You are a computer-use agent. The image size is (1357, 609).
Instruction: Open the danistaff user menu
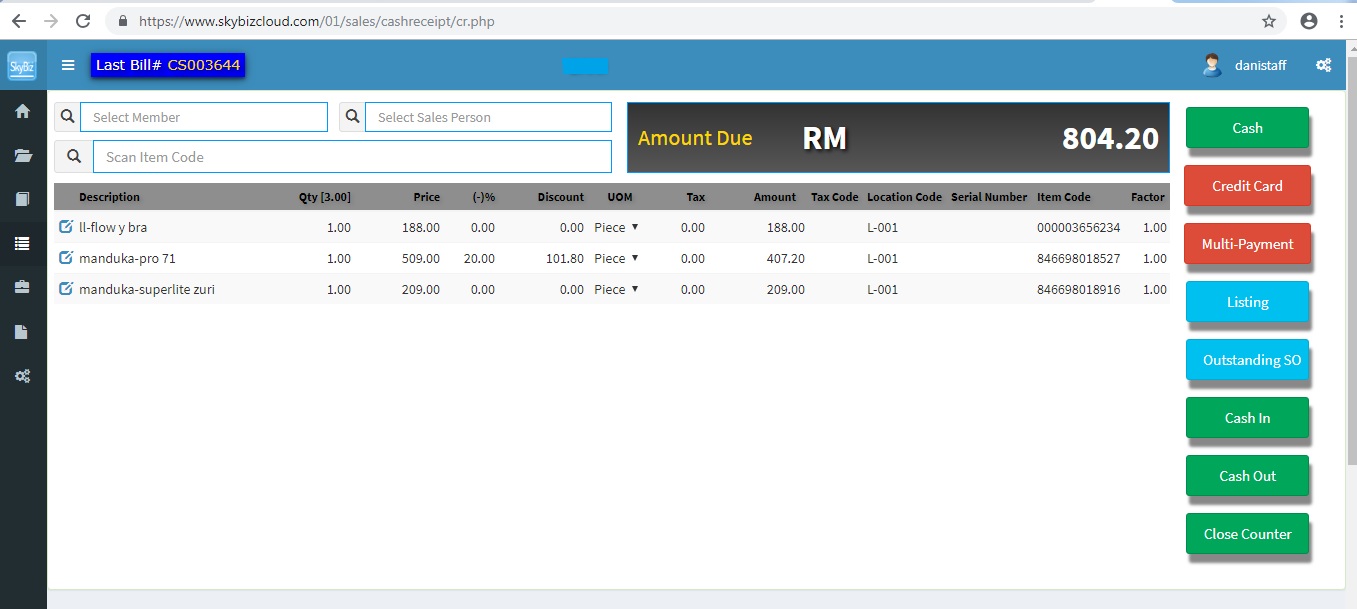(x=1246, y=65)
